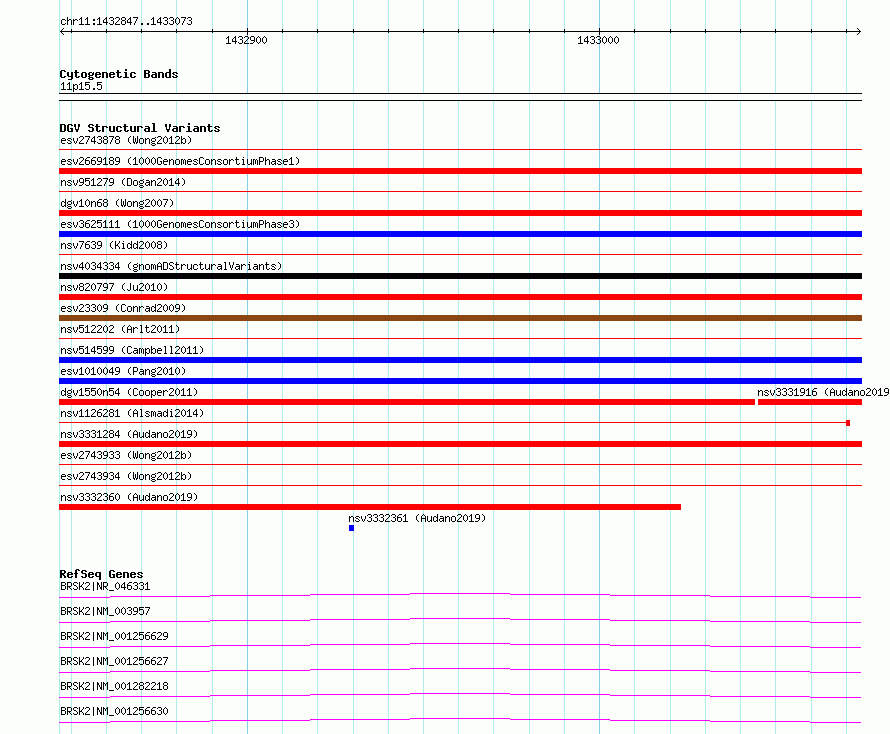
Task: Open variant esv1010049 (Pang2010)
Action: point(123,371)
